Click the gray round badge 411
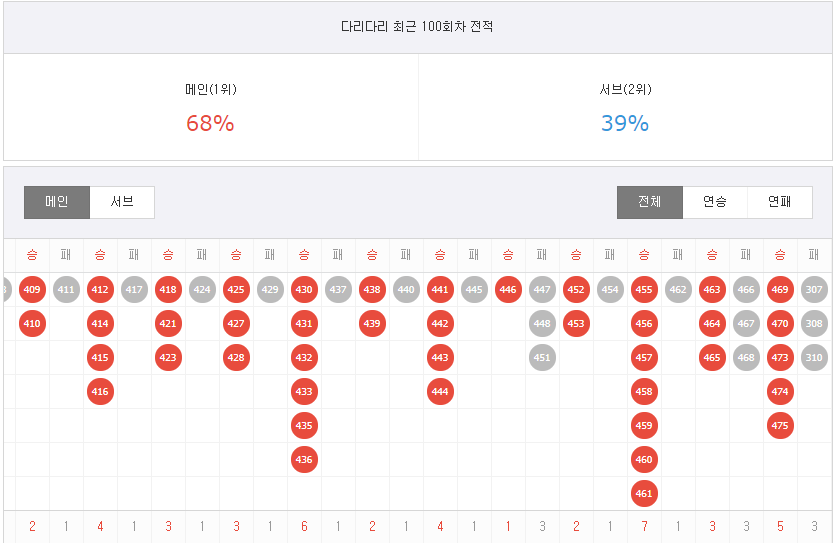This screenshot has height=543, width=833. pos(66,290)
